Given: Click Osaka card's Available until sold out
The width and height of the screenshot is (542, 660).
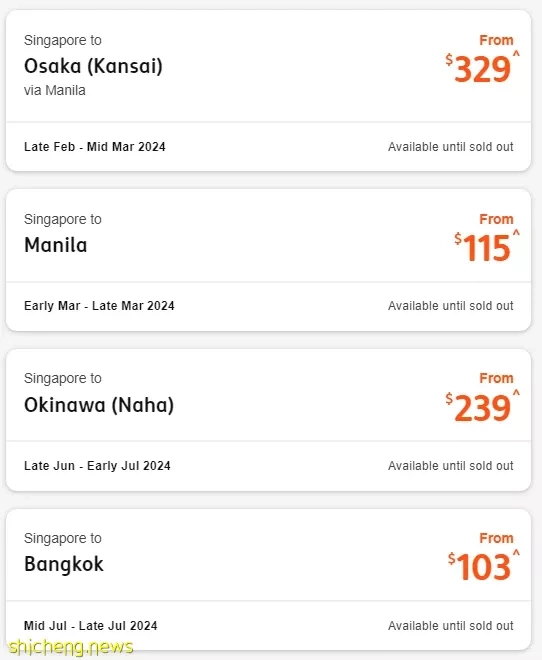Looking at the screenshot, I should coord(451,146).
